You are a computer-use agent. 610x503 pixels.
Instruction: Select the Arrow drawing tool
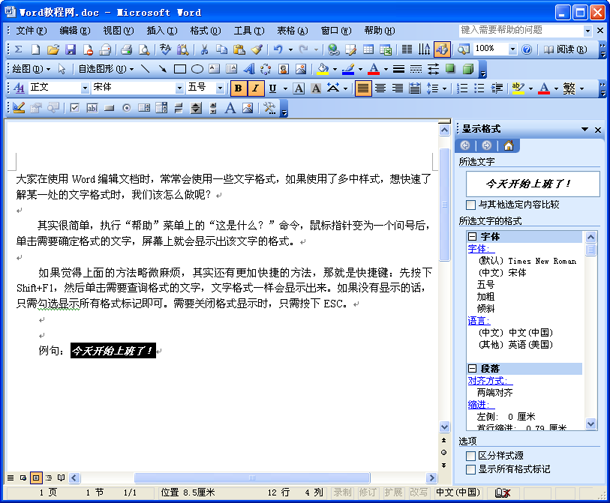point(162,69)
